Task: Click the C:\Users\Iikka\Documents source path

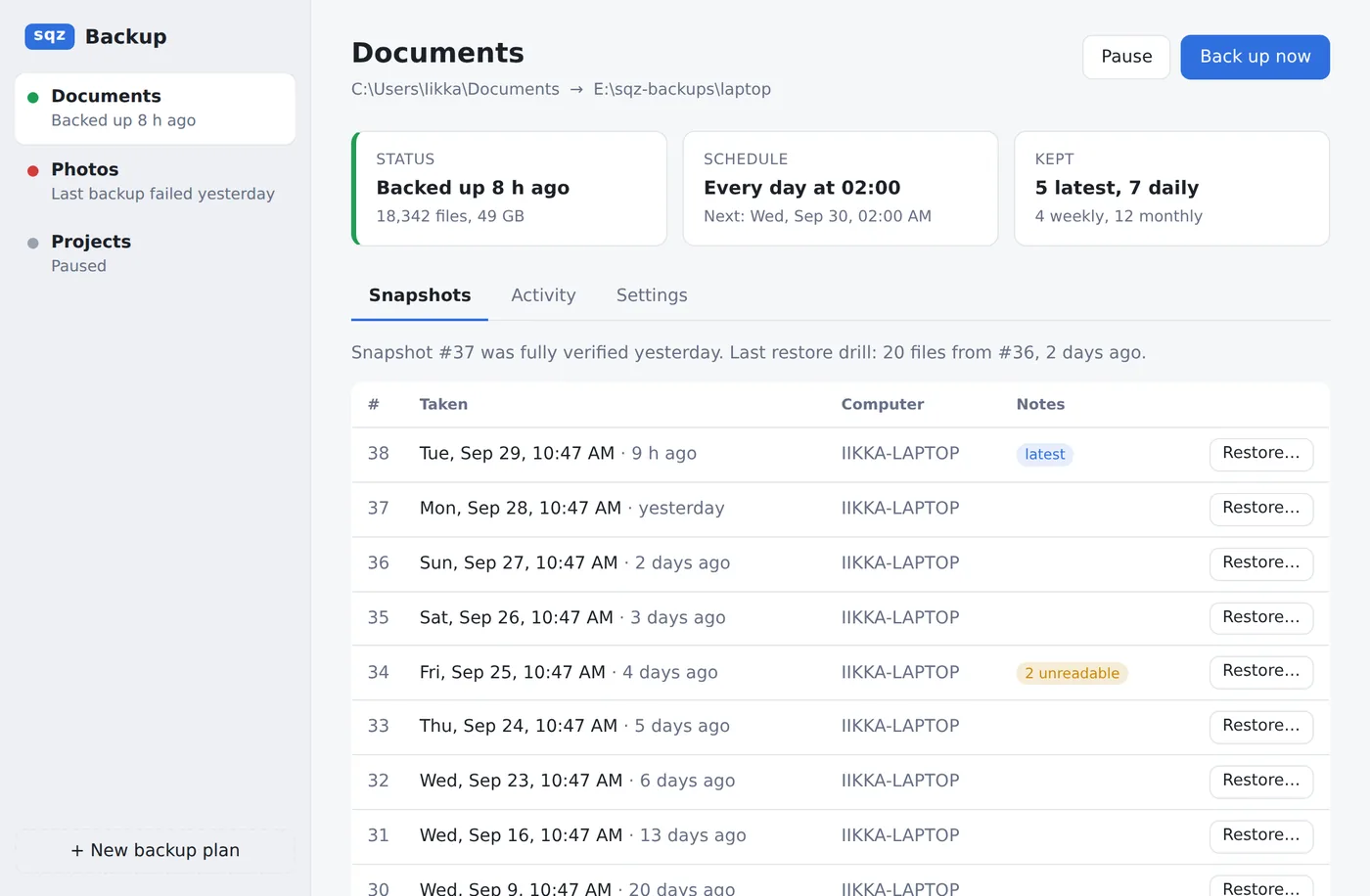Action: pos(455,89)
